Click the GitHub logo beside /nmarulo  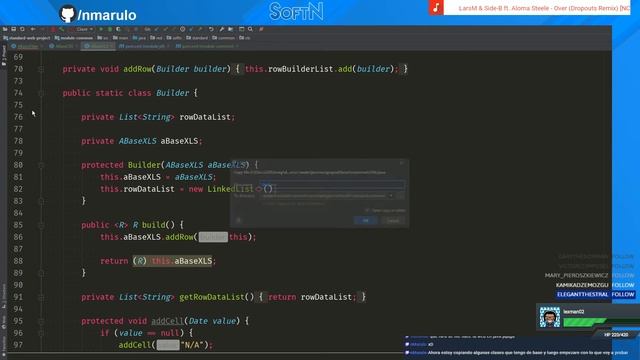pyautogui.click(x=67, y=14)
